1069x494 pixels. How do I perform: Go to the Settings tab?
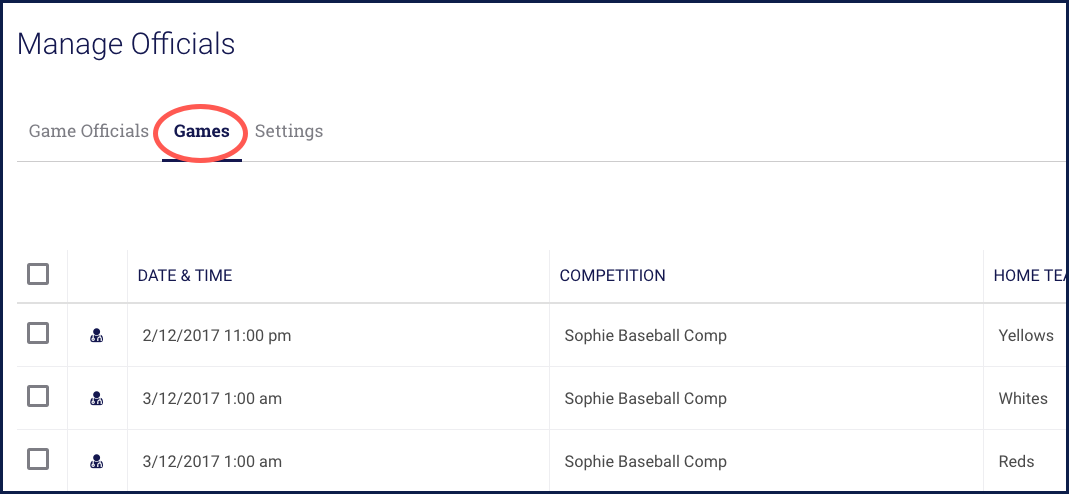point(289,131)
